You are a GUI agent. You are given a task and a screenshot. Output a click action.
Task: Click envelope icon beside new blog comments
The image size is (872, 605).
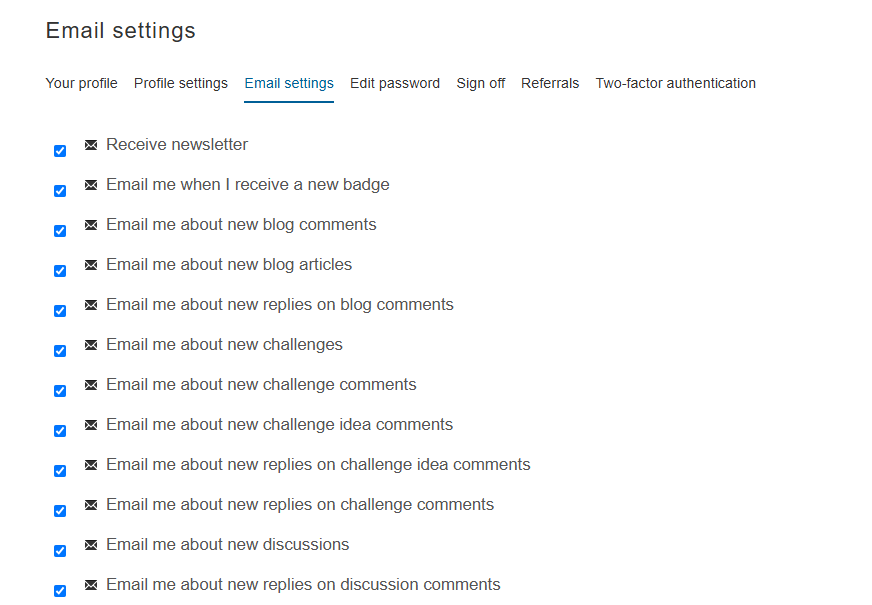coord(91,225)
